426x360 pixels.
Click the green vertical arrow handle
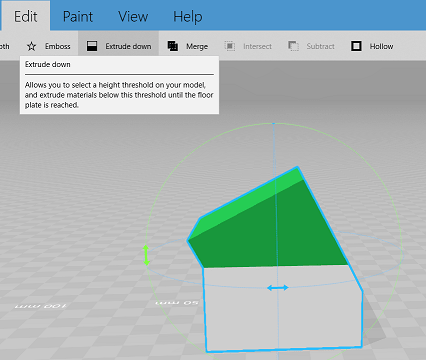click(146, 255)
